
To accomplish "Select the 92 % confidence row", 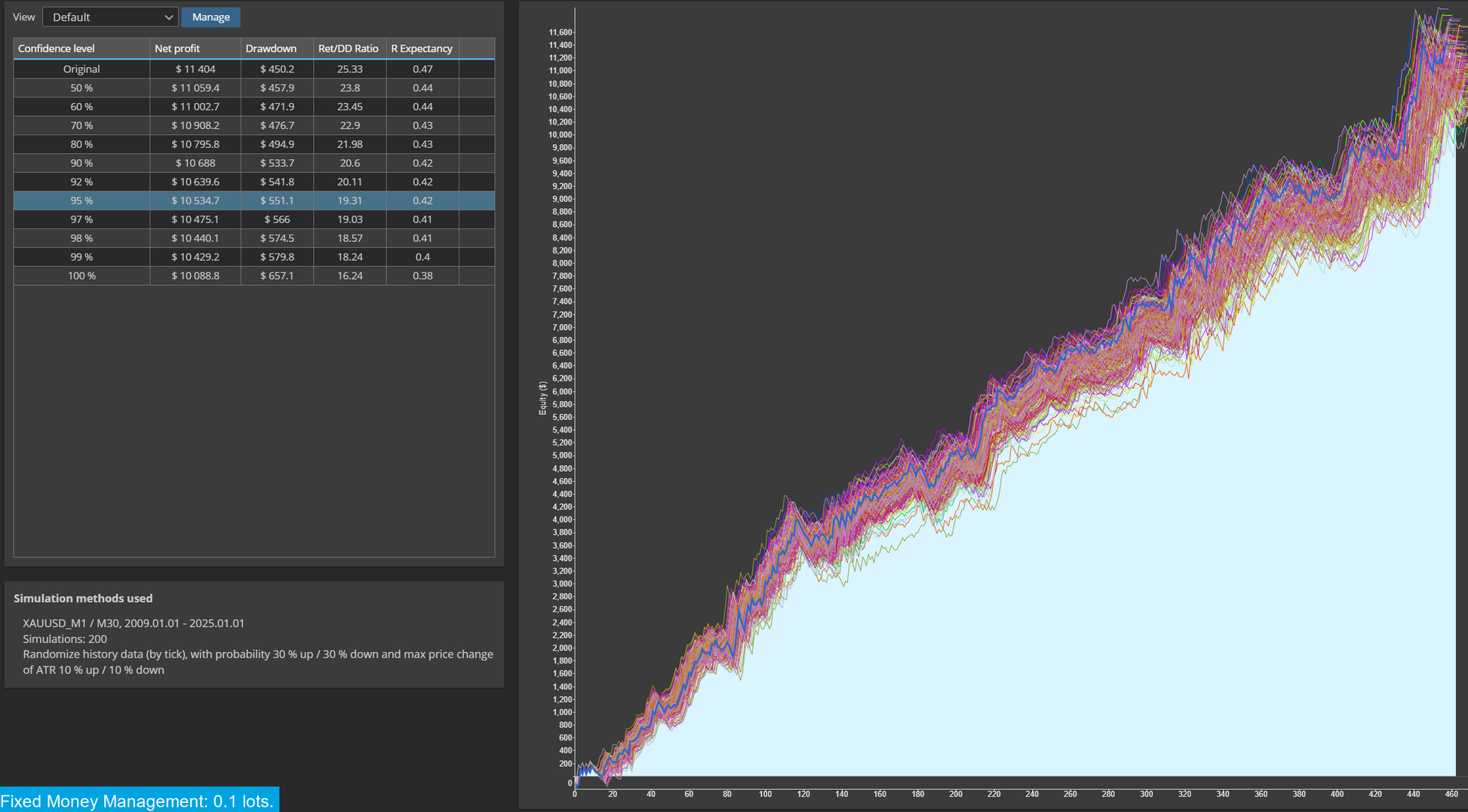I will (254, 182).
